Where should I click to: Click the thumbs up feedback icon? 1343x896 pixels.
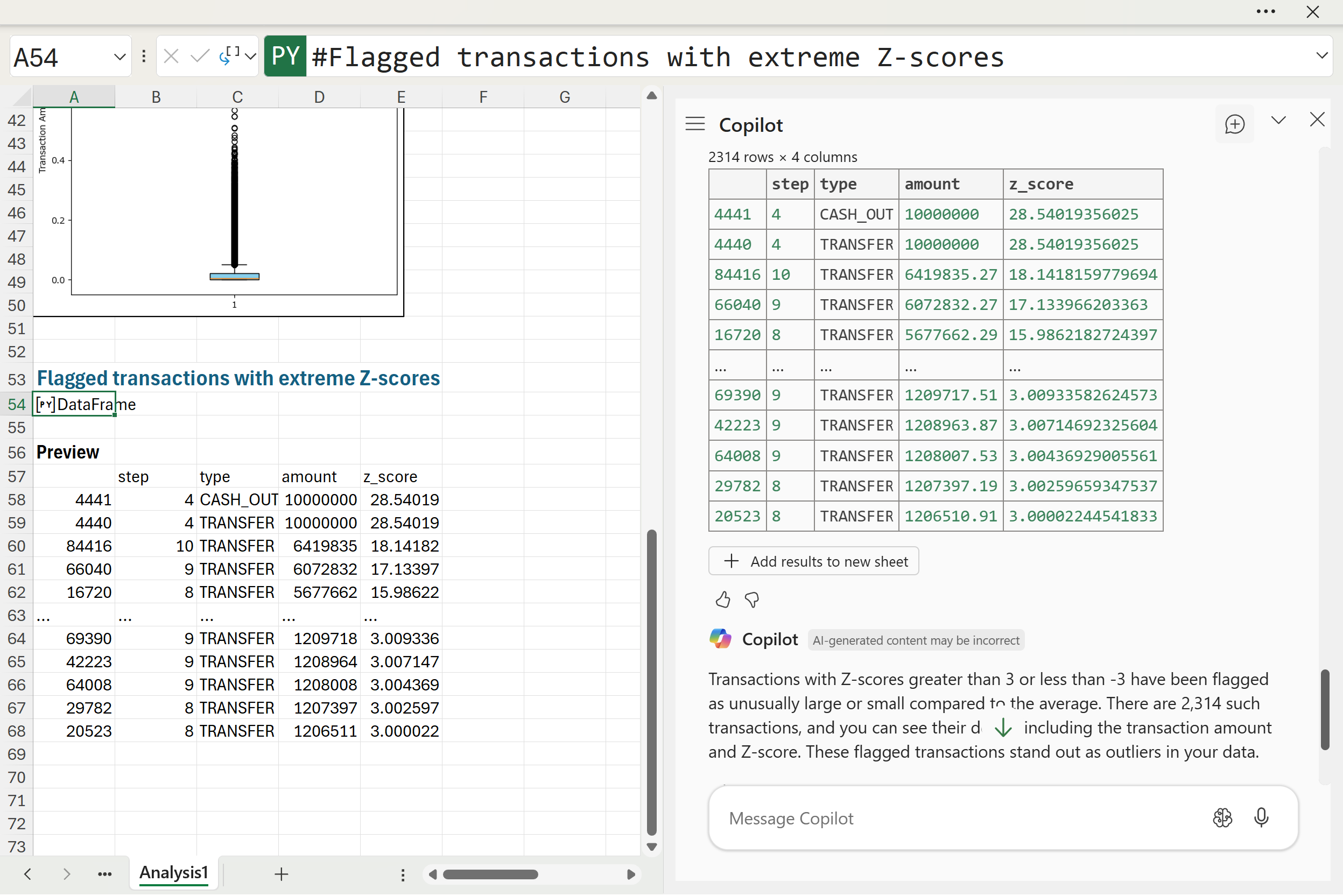723,600
